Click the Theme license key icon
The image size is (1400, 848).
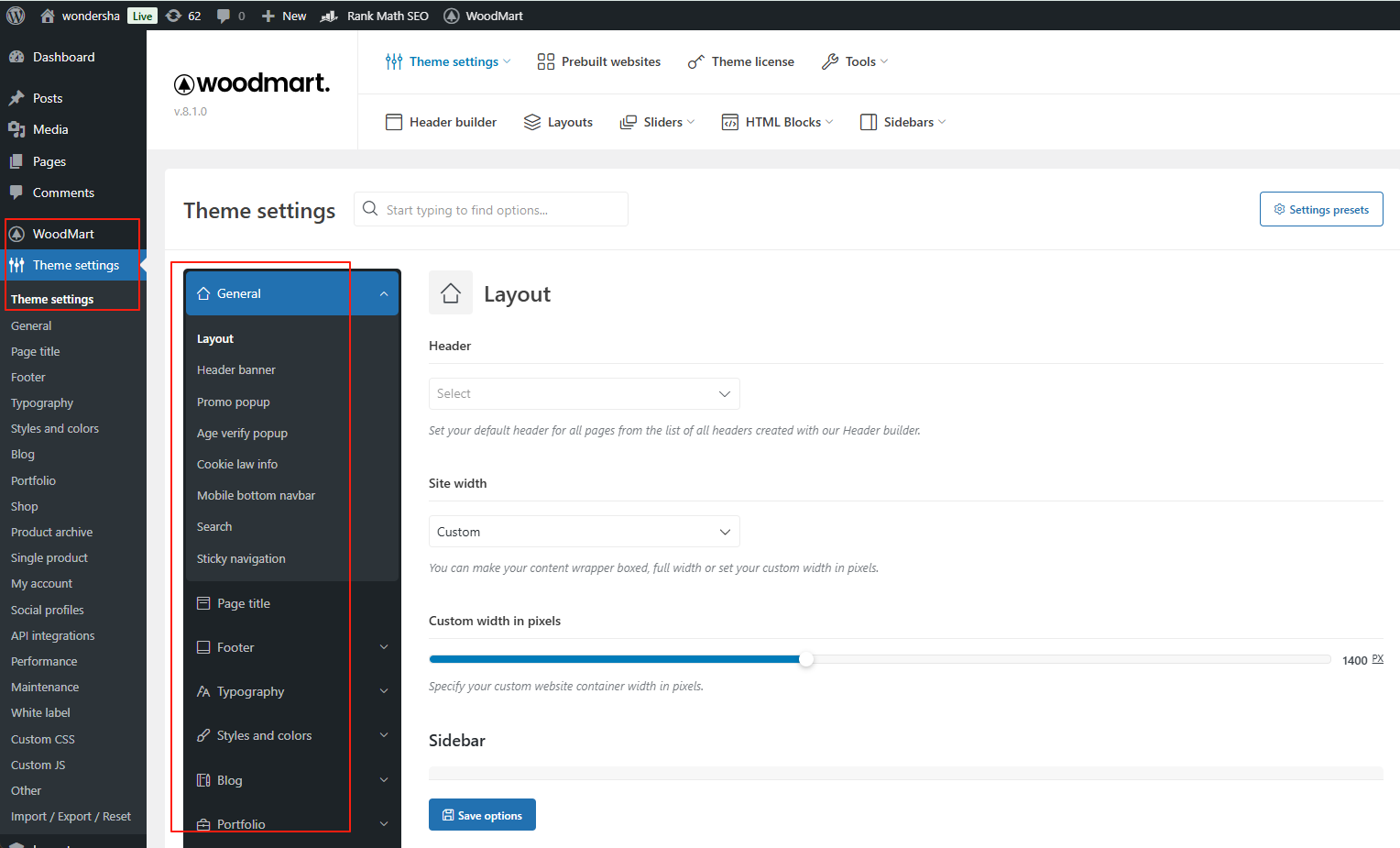point(696,61)
